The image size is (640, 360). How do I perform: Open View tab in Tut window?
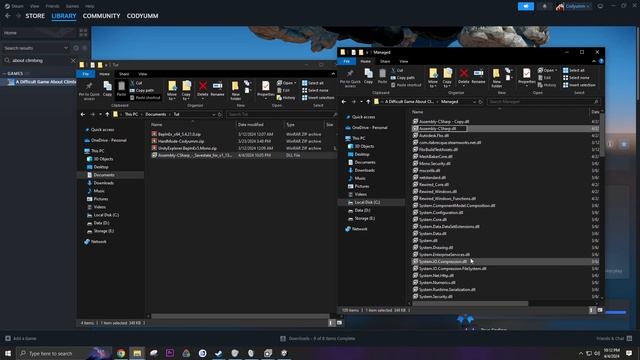142,74
